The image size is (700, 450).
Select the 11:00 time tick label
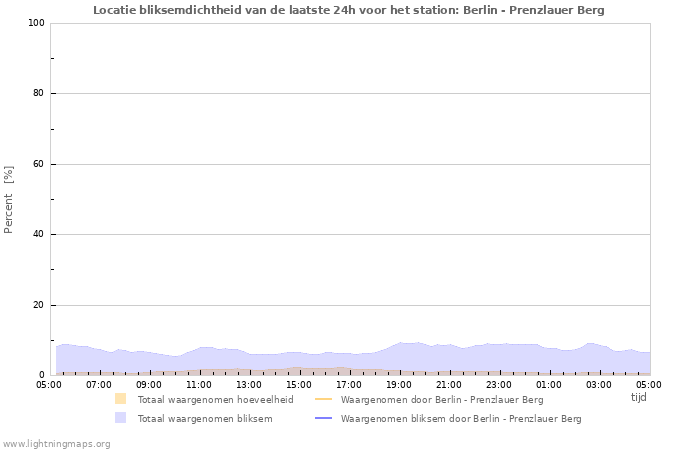click(199, 384)
